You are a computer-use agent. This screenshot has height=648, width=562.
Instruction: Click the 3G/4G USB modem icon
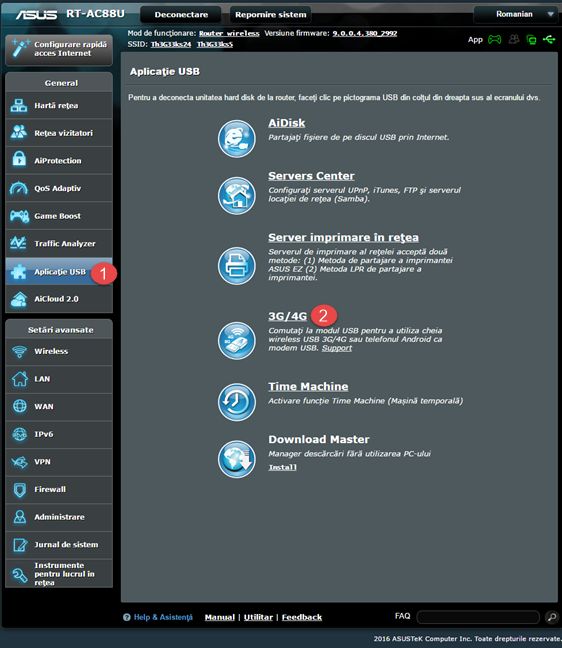click(236, 341)
